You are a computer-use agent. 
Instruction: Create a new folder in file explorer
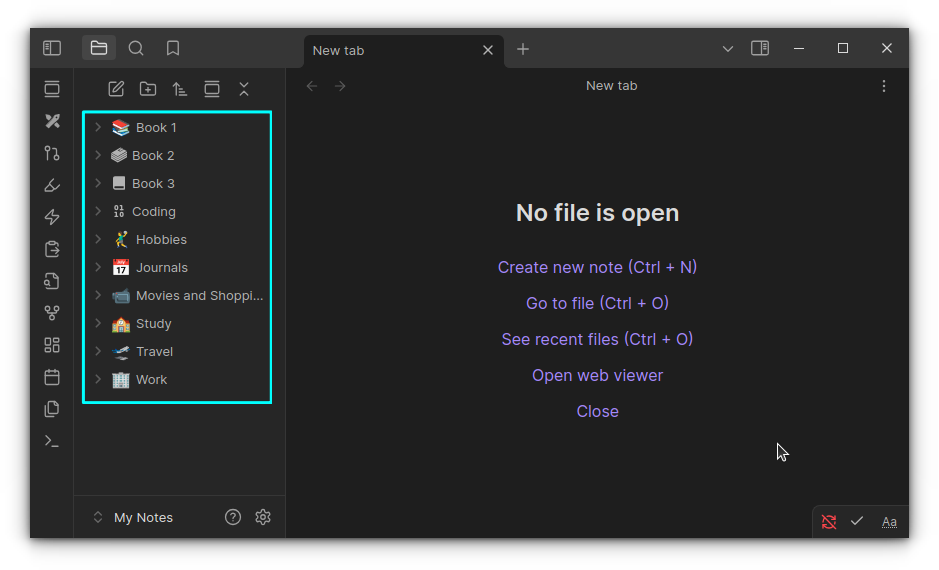[148, 89]
